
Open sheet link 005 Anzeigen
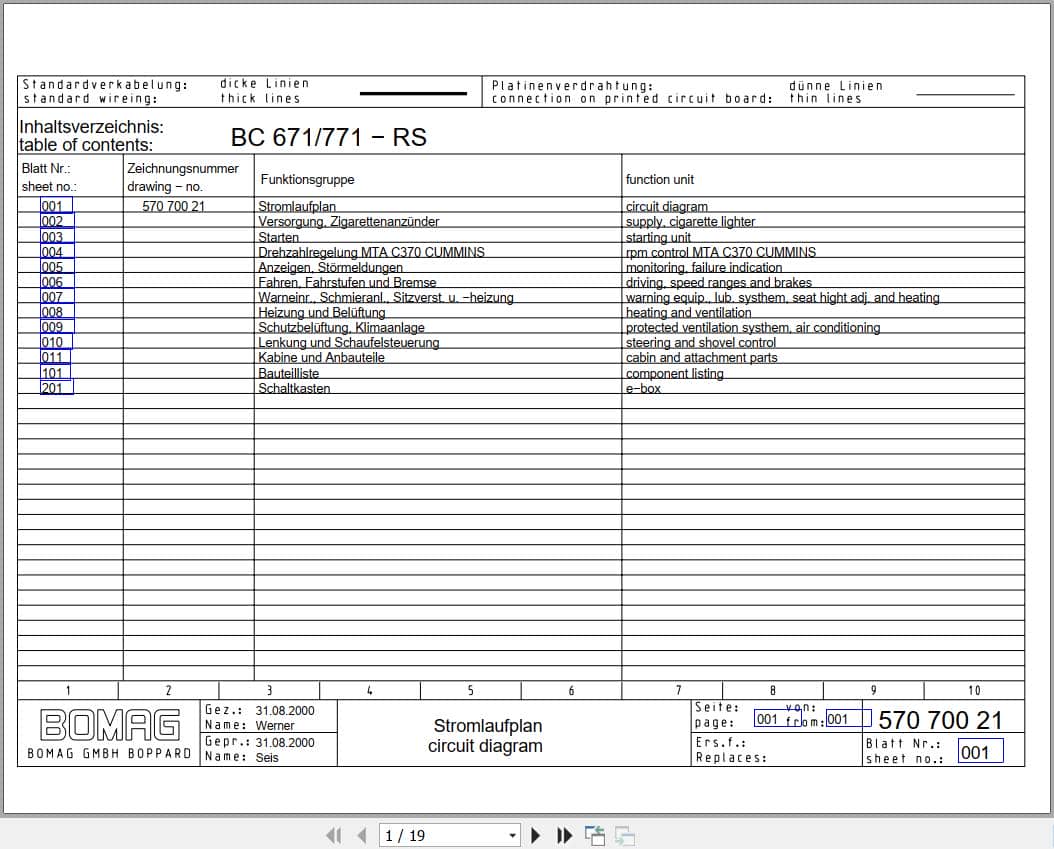coord(57,267)
